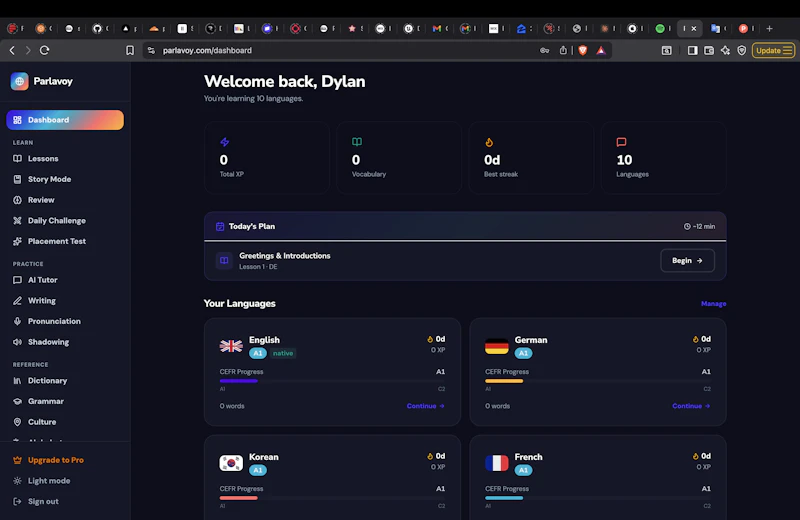The width and height of the screenshot is (800, 520).
Task: Click the browser back arrow
Action: (12, 50)
